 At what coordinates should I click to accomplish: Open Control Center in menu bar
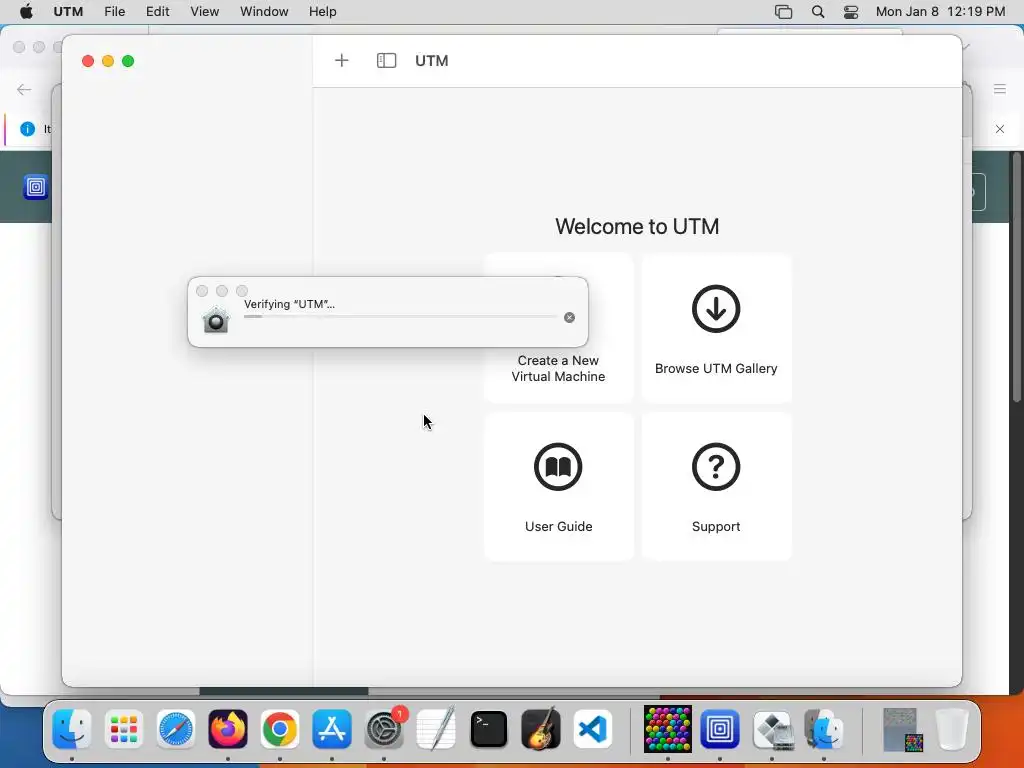pos(851,12)
